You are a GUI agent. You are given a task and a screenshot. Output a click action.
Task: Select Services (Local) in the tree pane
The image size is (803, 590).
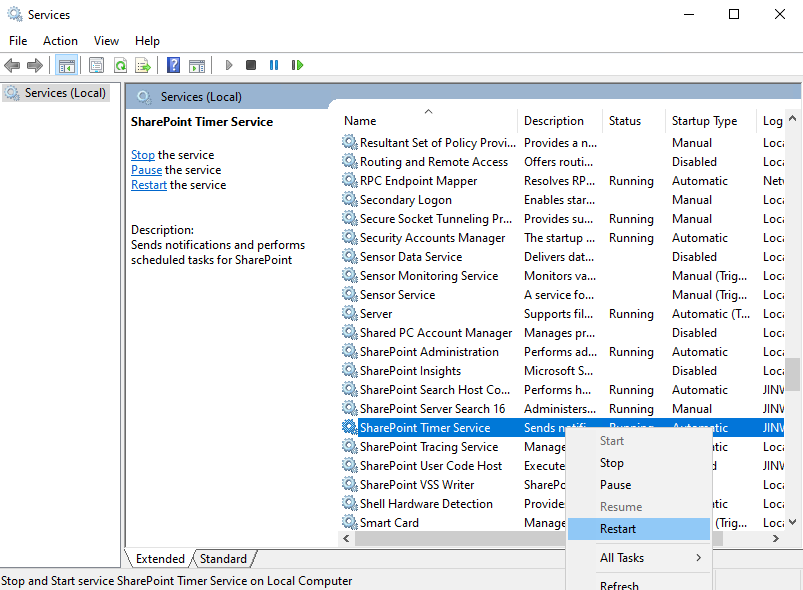tap(56, 93)
